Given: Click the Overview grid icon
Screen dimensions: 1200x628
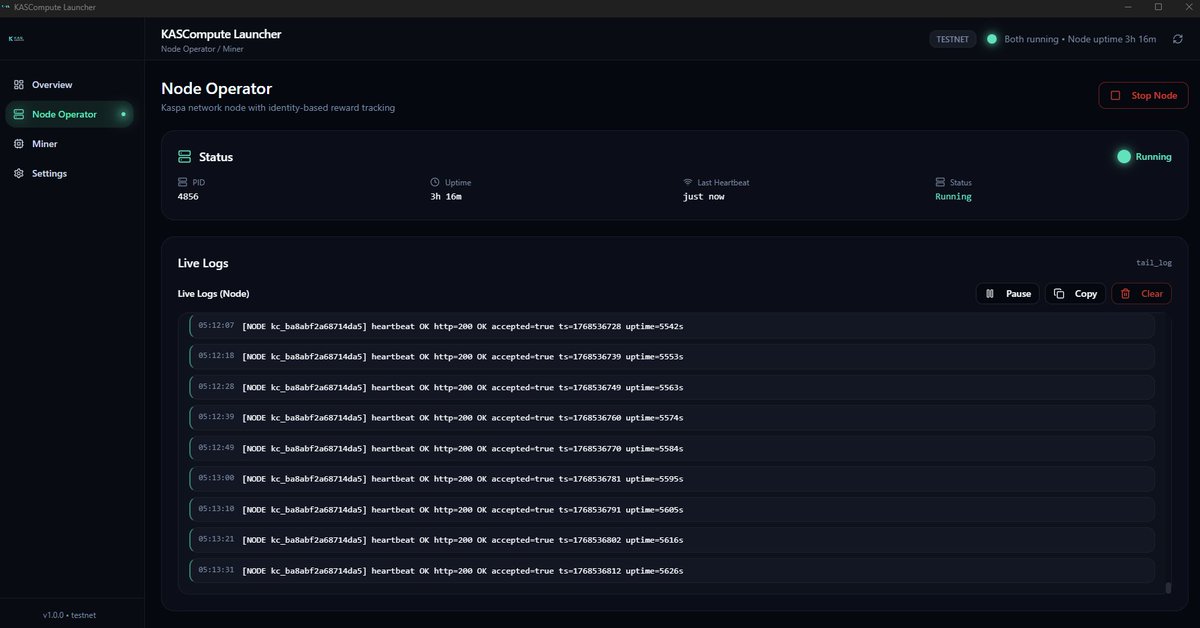Looking at the screenshot, I should tap(19, 85).
